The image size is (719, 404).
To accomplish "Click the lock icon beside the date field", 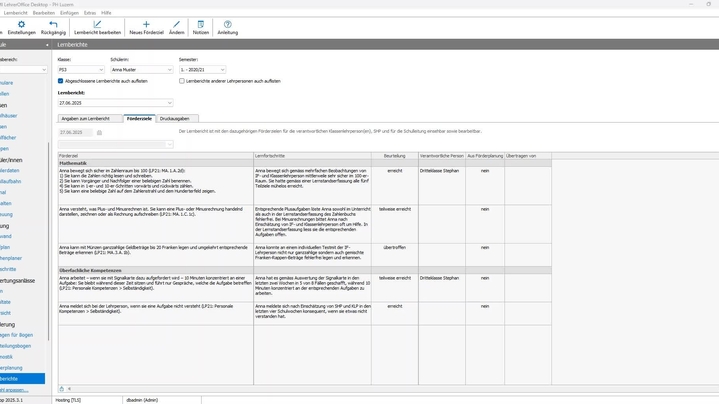I will tap(99, 133).
